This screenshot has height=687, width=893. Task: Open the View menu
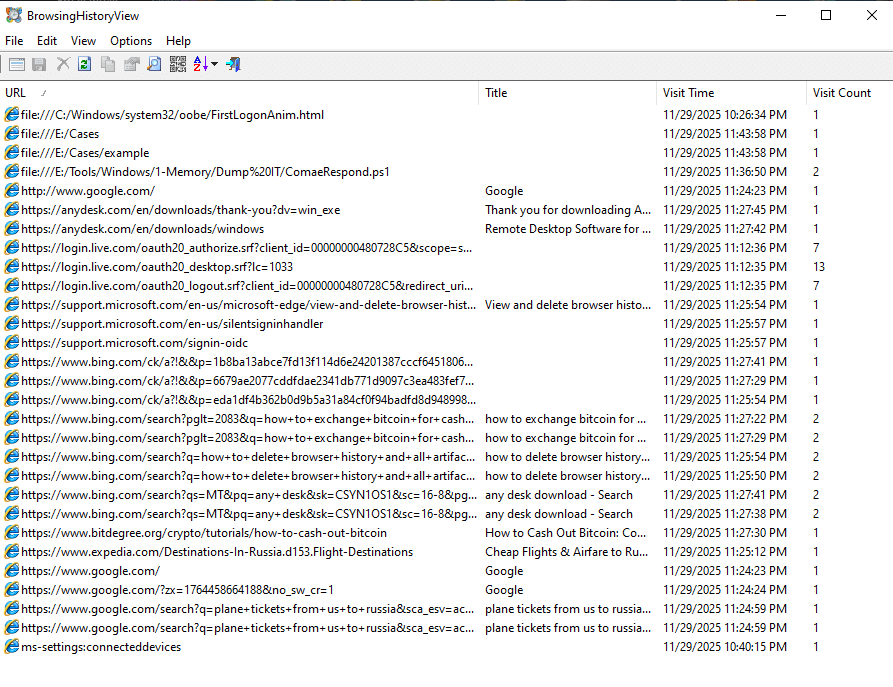pos(83,41)
